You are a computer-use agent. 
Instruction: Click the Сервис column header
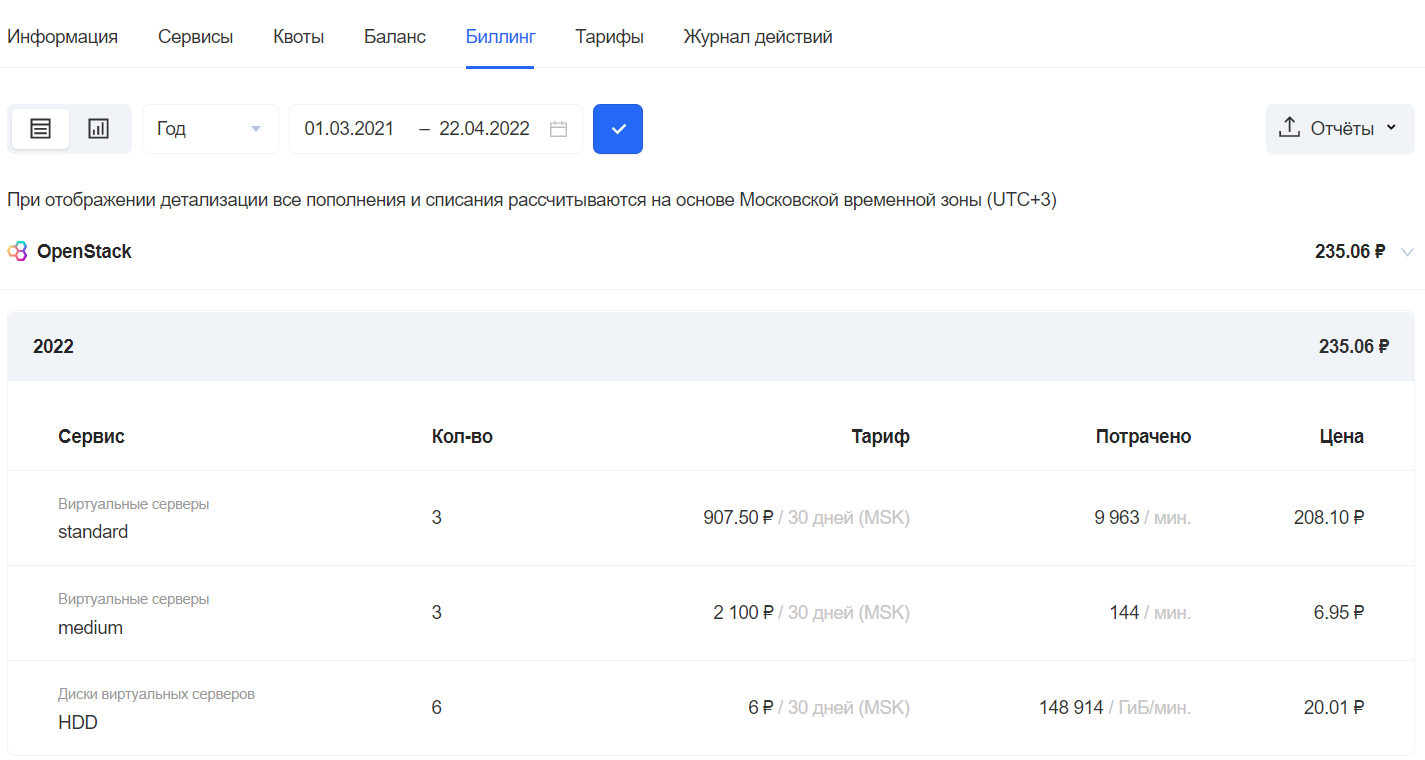click(91, 437)
